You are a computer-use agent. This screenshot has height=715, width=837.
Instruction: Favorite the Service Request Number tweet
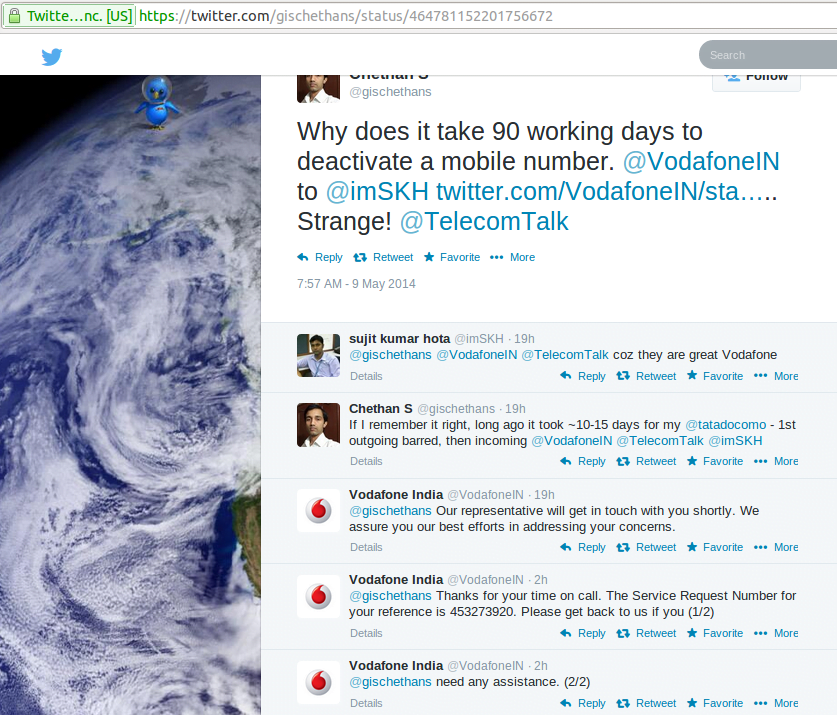click(715, 633)
